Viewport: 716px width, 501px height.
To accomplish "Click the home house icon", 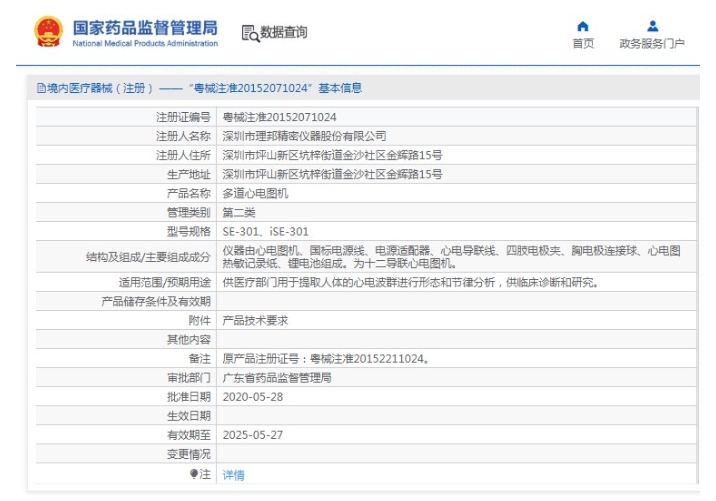I will coord(583,26).
